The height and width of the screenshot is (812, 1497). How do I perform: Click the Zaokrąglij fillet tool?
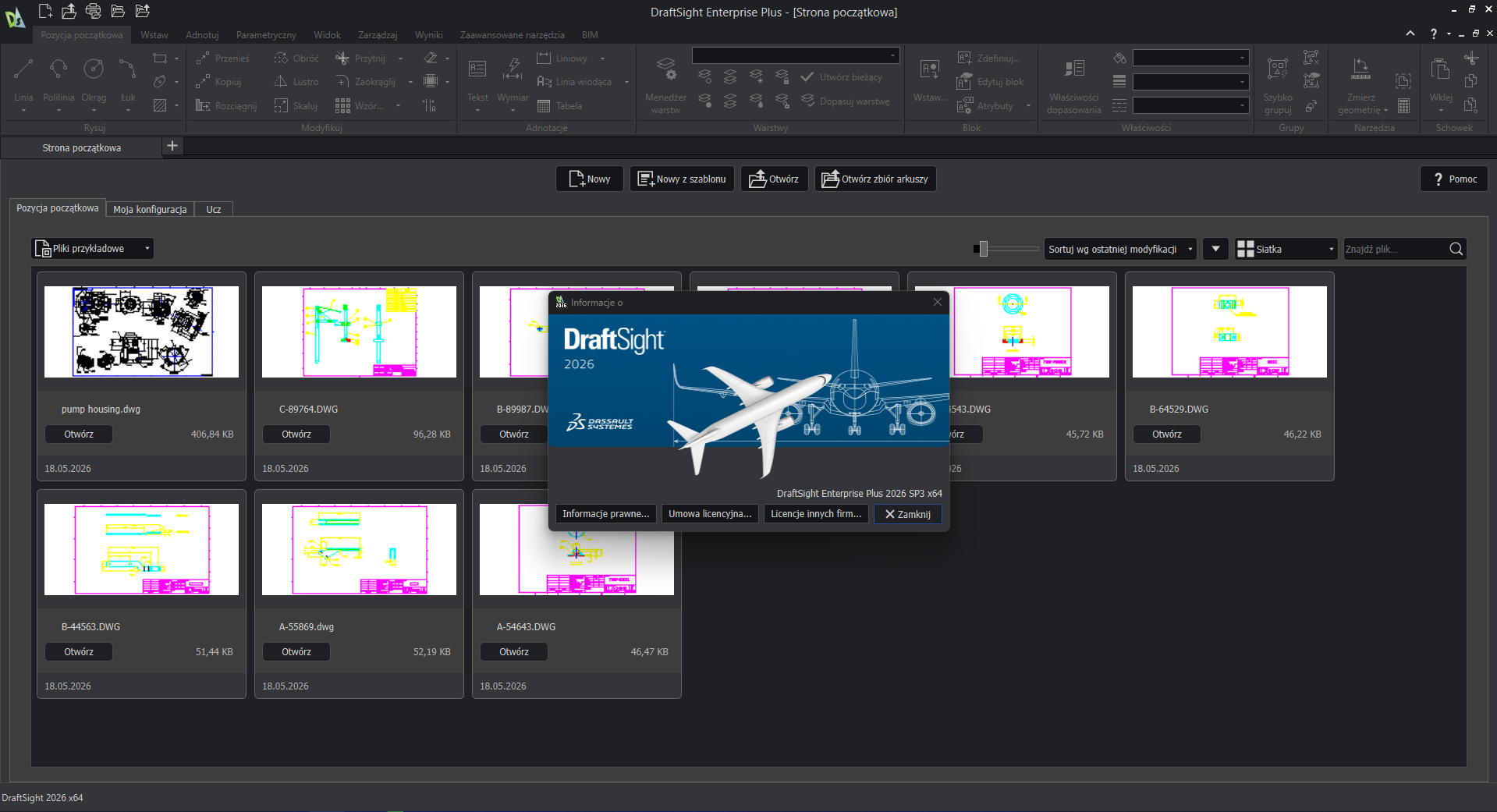(365, 82)
